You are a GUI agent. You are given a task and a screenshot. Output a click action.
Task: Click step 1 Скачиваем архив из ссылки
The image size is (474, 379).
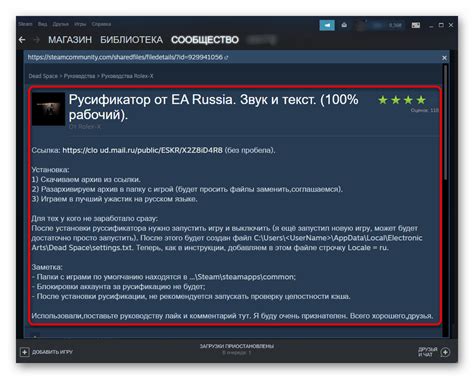86,179
